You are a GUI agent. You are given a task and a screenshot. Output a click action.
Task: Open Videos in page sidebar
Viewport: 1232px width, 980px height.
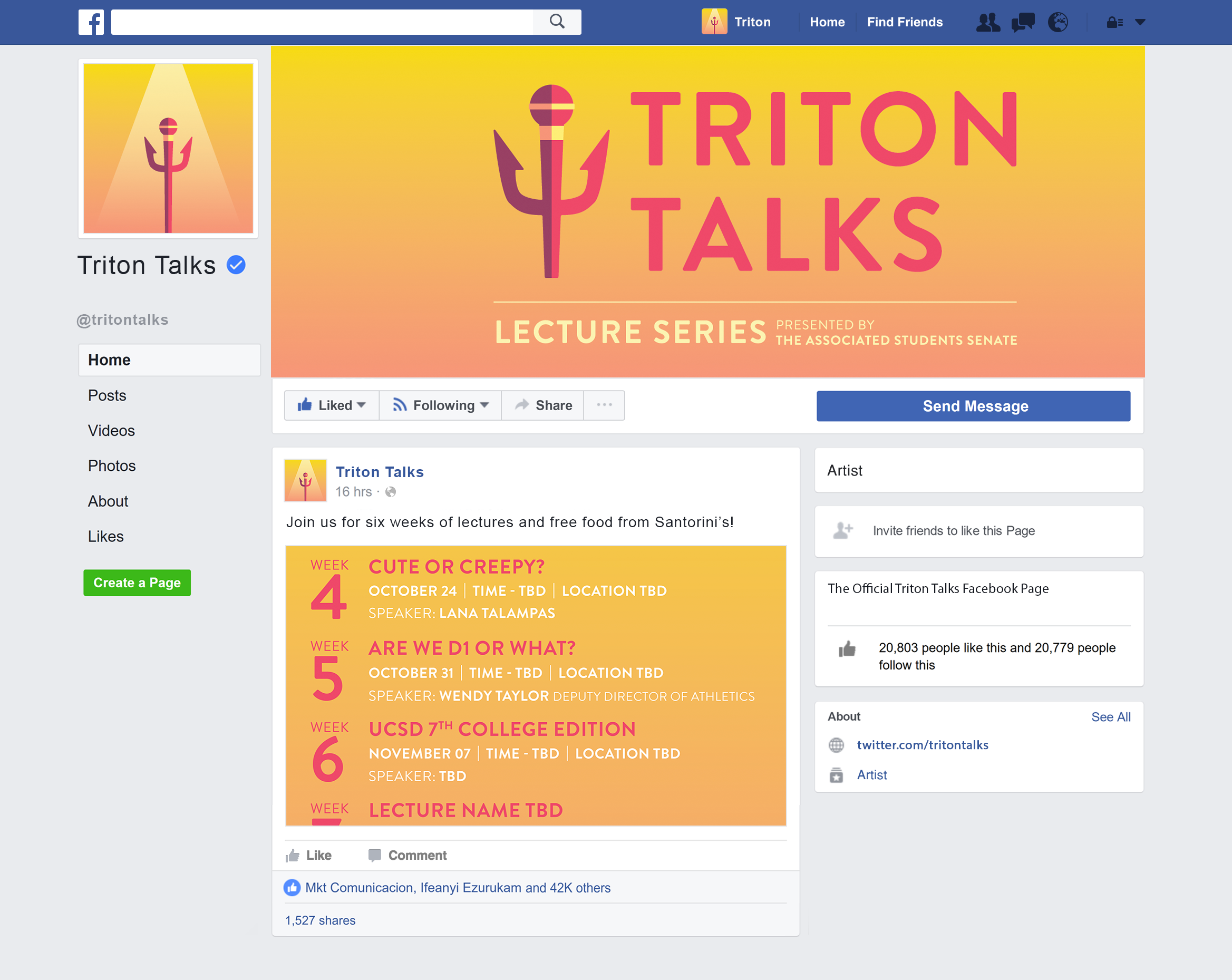(x=111, y=430)
